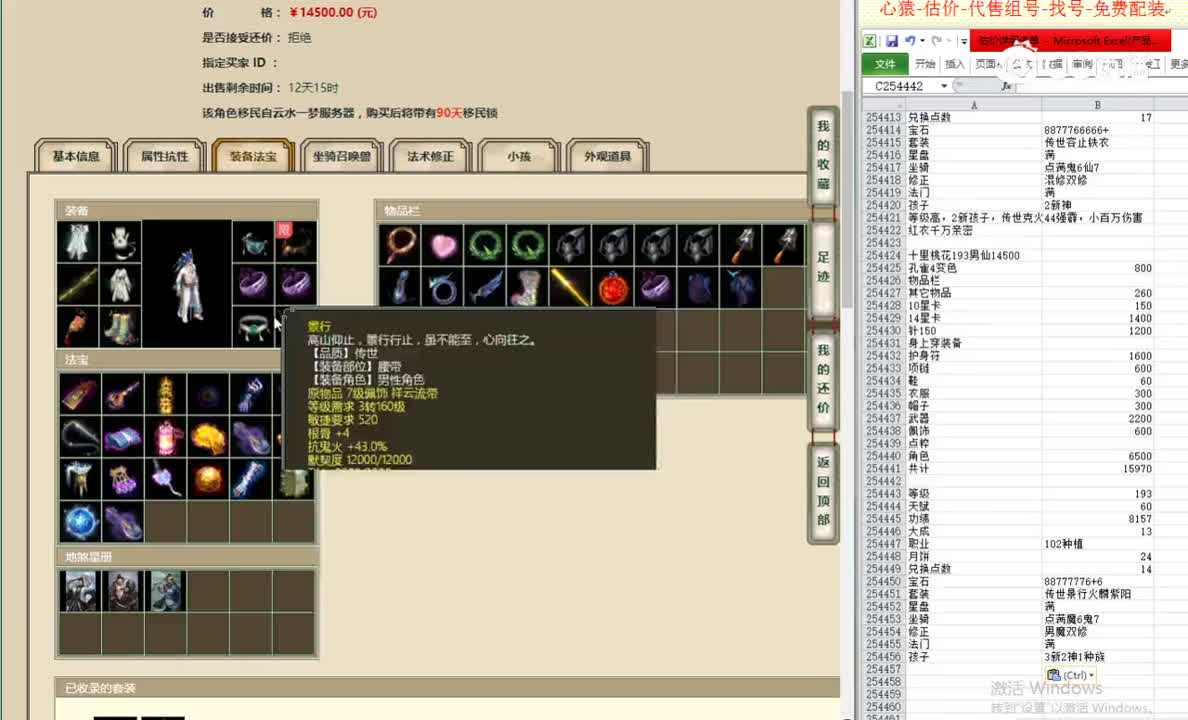This screenshot has height=720, width=1188.
Task: Switch to the 小孩 tab
Action: point(519,156)
